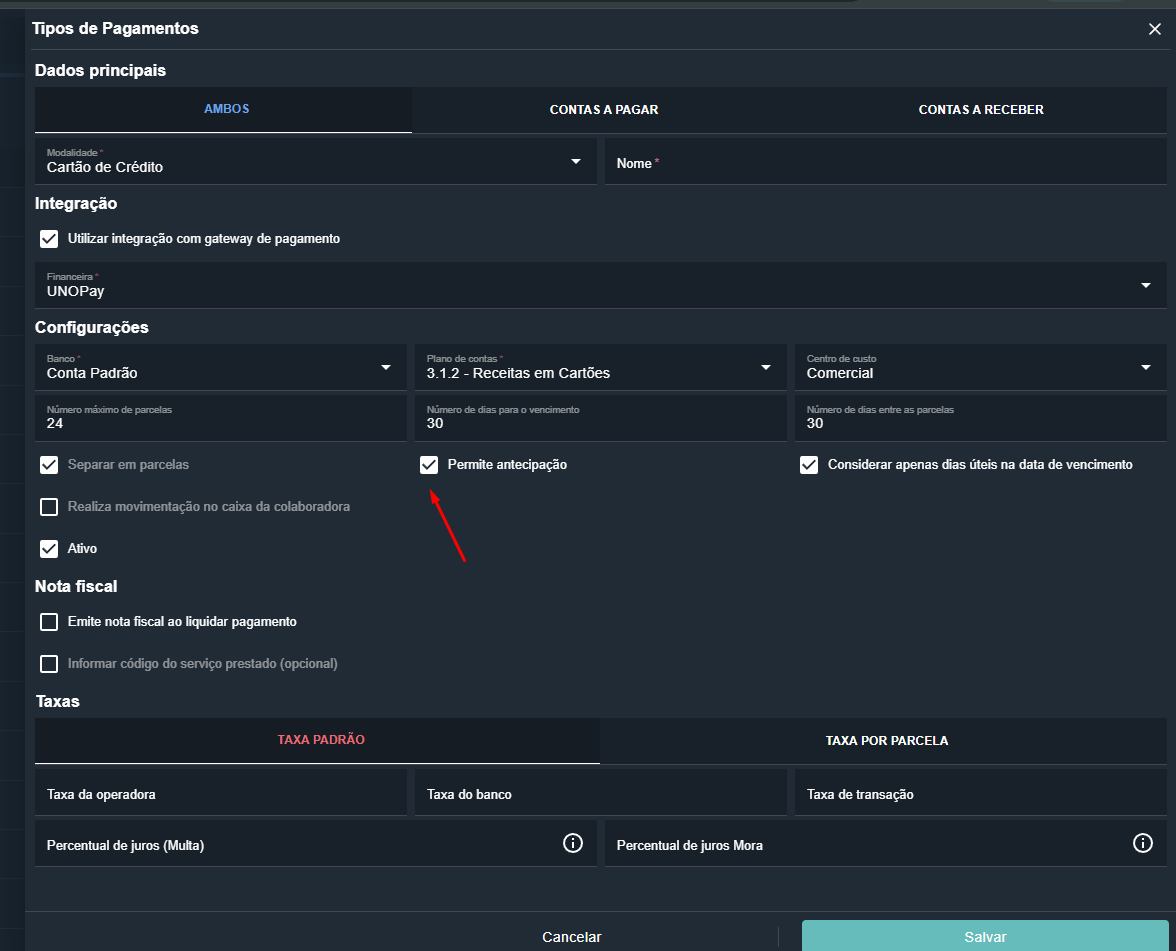Check Informar código do serviço prestado

pyautogui.click(x=49, y=664)
